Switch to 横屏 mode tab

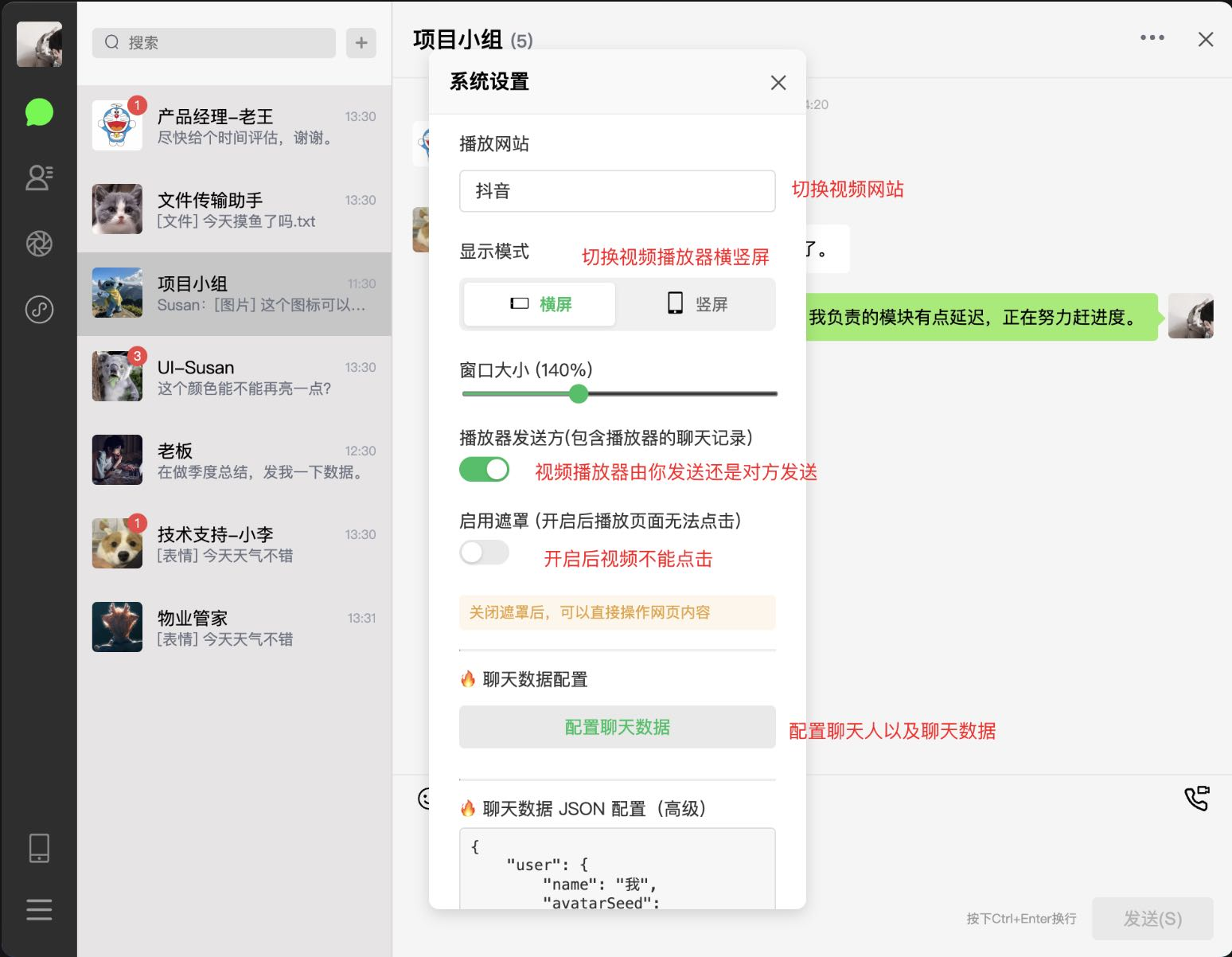pyautogui.click(x=539, y=303)
